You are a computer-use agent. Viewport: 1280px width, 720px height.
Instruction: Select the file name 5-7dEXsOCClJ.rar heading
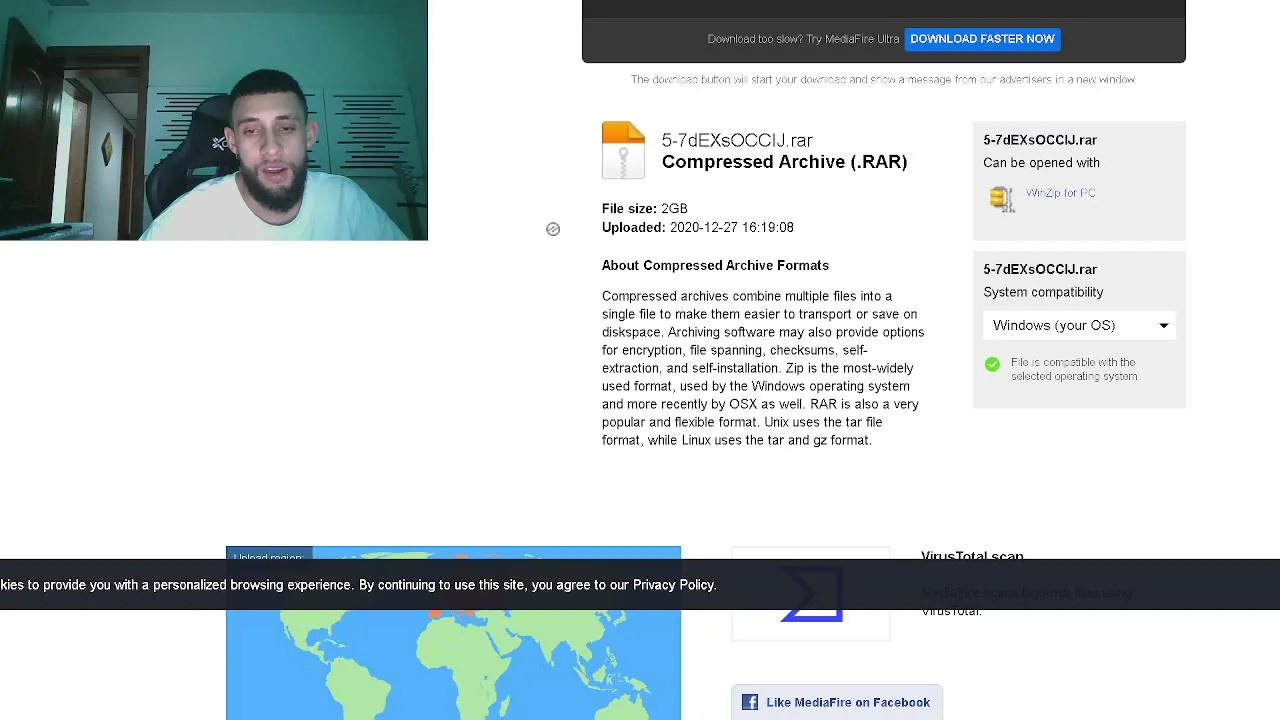point(737,140)
